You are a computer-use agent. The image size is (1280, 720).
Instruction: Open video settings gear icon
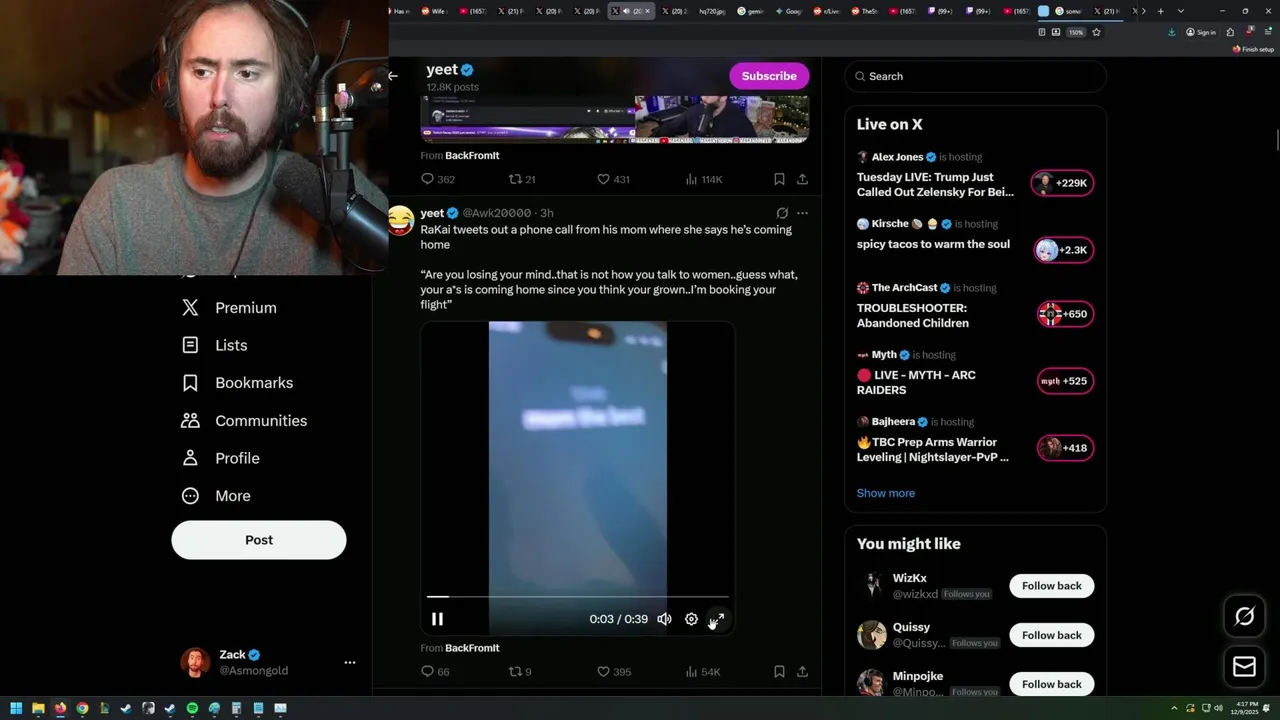point(691,619)
